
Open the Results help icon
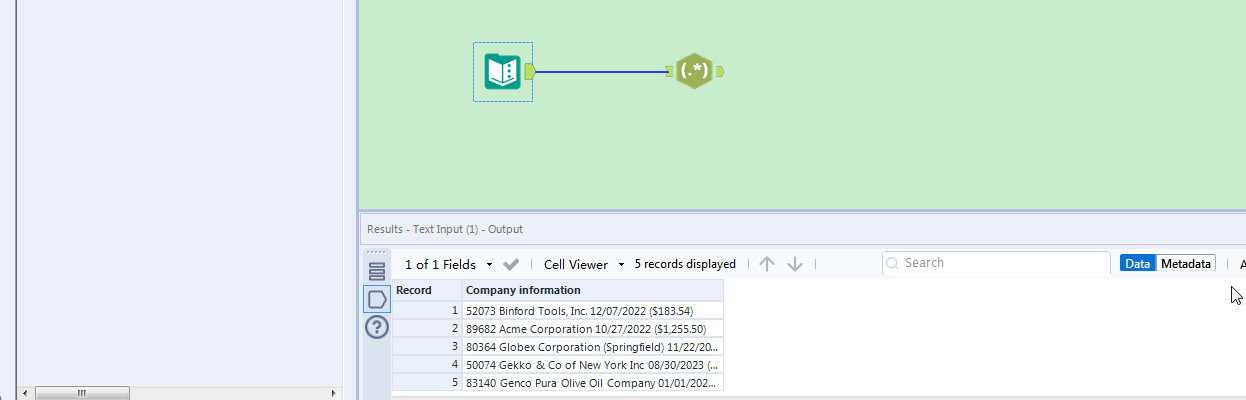(377, 327)
